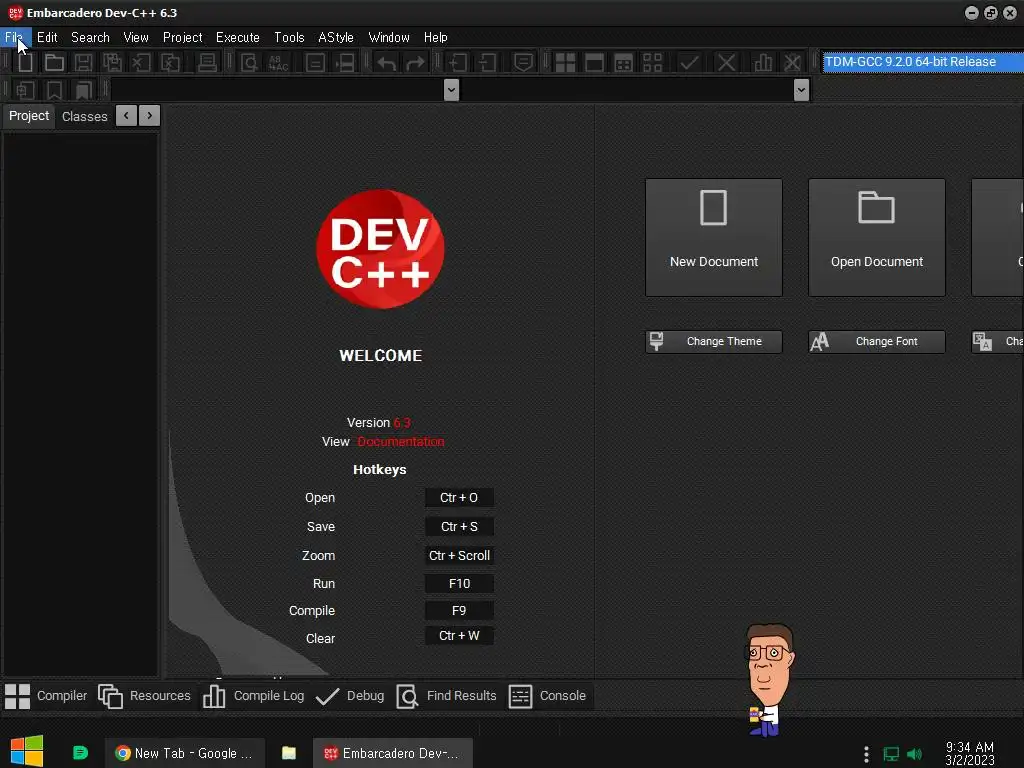This screenshot has width=1024, height=768.
Task: Click the volume speaker tray icon
Action: (x=915, y=754)
